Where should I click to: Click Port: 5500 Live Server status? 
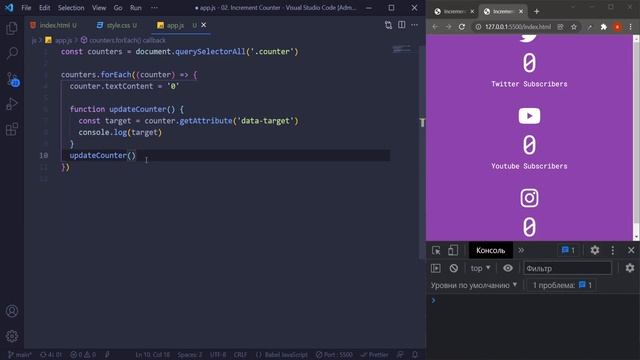click(334, 355)
